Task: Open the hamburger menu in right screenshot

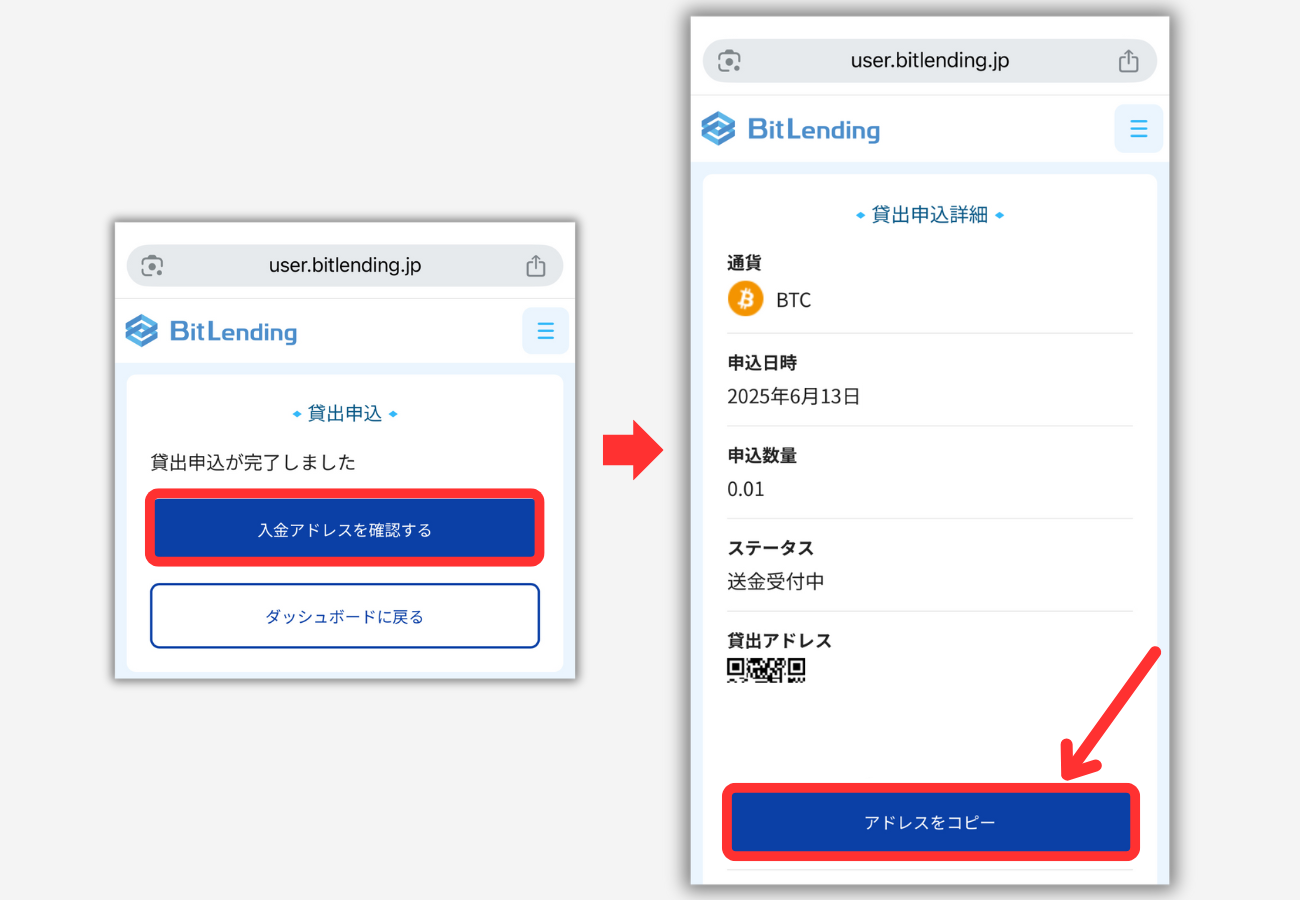Action: point(1138,129)
